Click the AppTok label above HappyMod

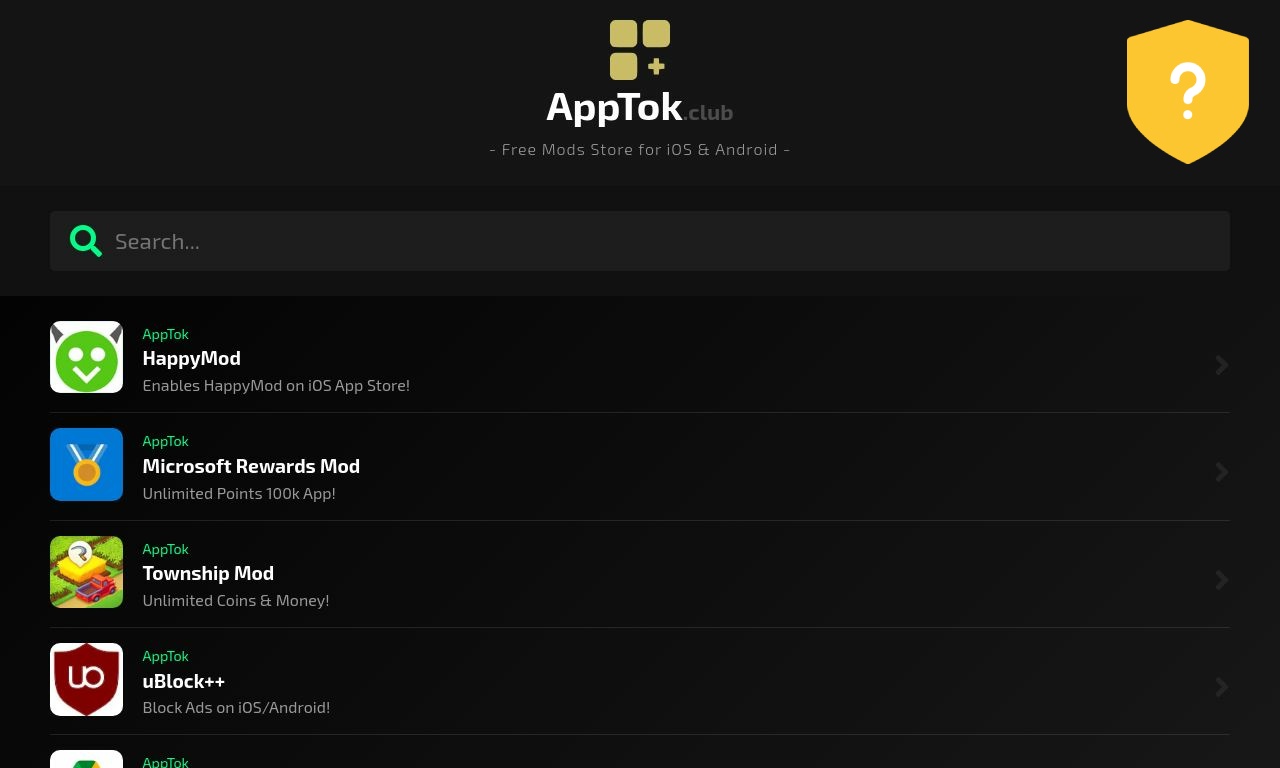coord(165,333)
